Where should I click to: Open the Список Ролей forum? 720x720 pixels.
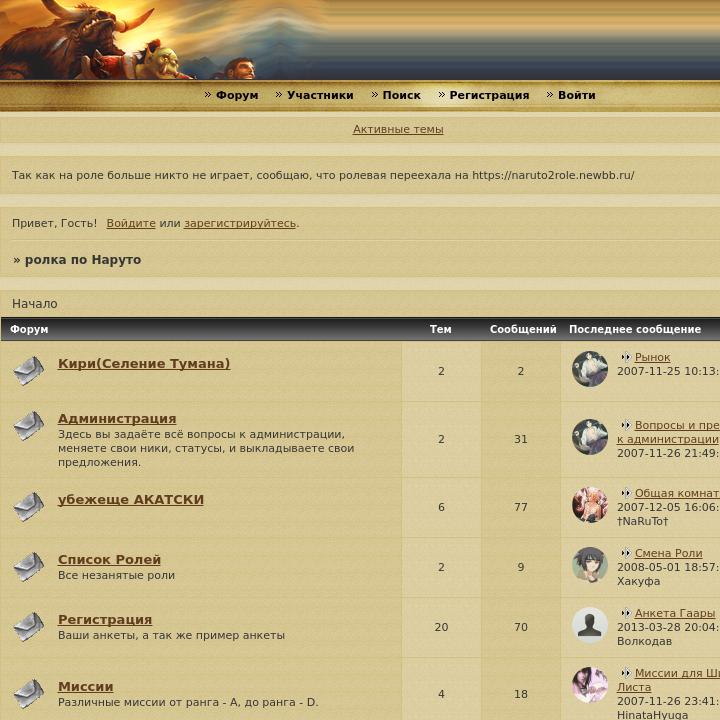coord(109,559)
